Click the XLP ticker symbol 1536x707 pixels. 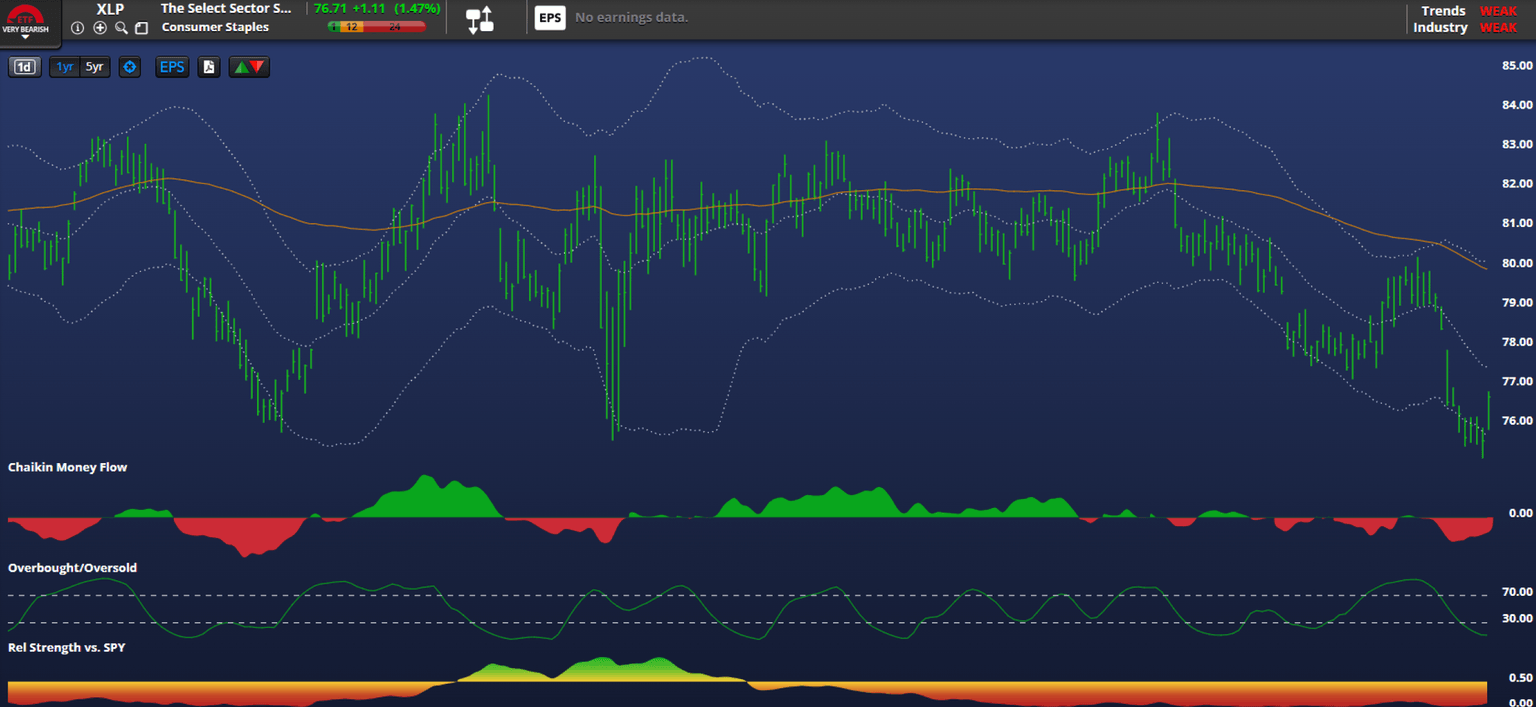(110, 9)
